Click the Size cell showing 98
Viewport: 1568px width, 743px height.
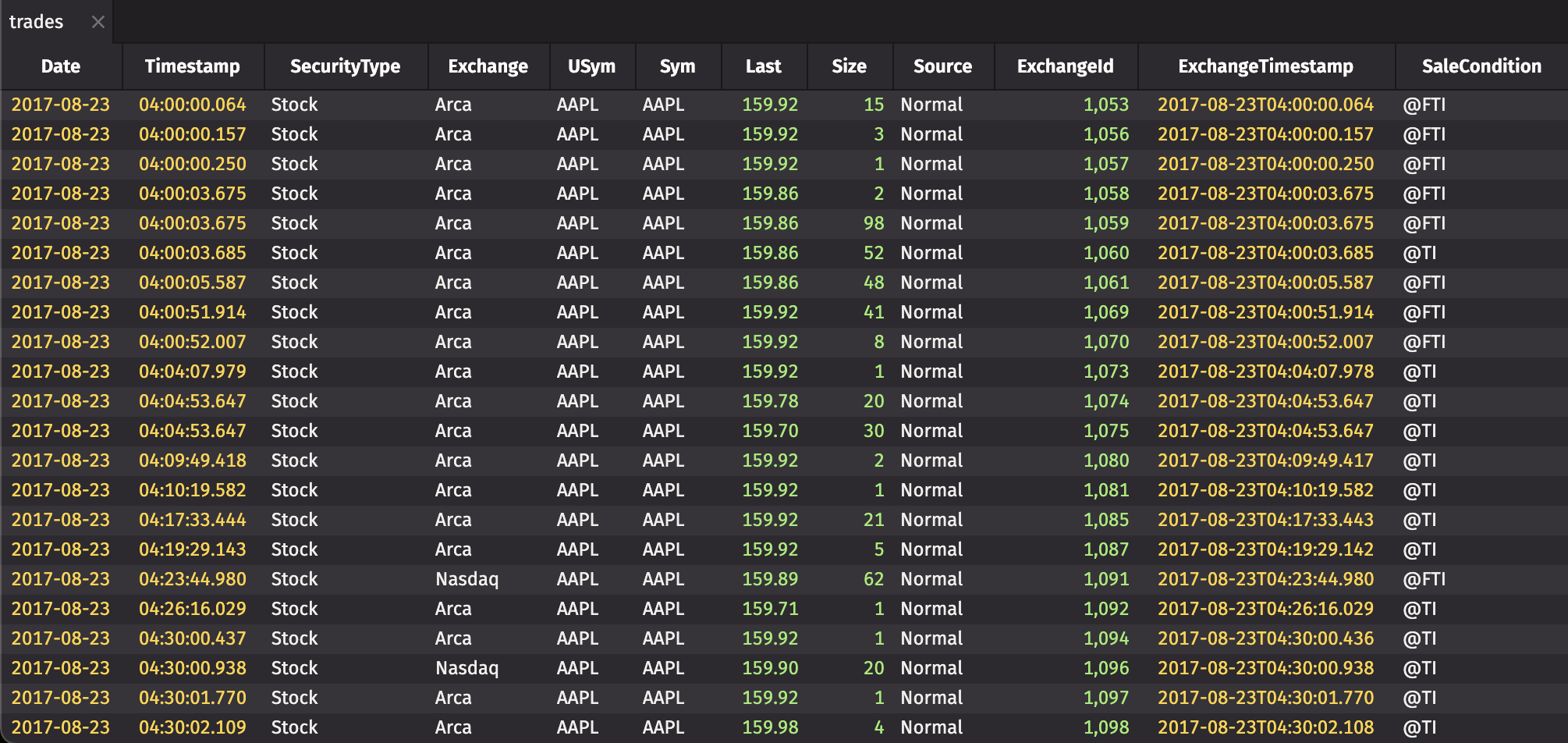pos(873,223)
